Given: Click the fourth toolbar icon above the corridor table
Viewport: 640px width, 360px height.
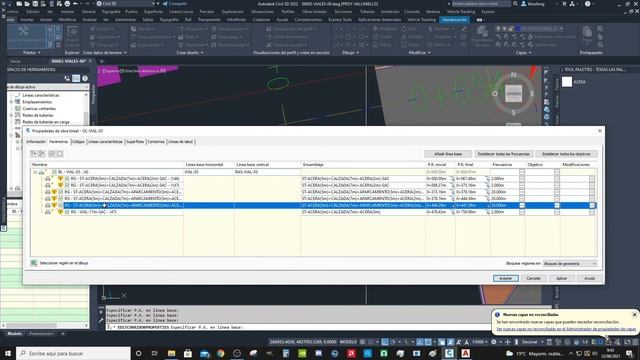Looking at the screenshot, I should [60, 154].
